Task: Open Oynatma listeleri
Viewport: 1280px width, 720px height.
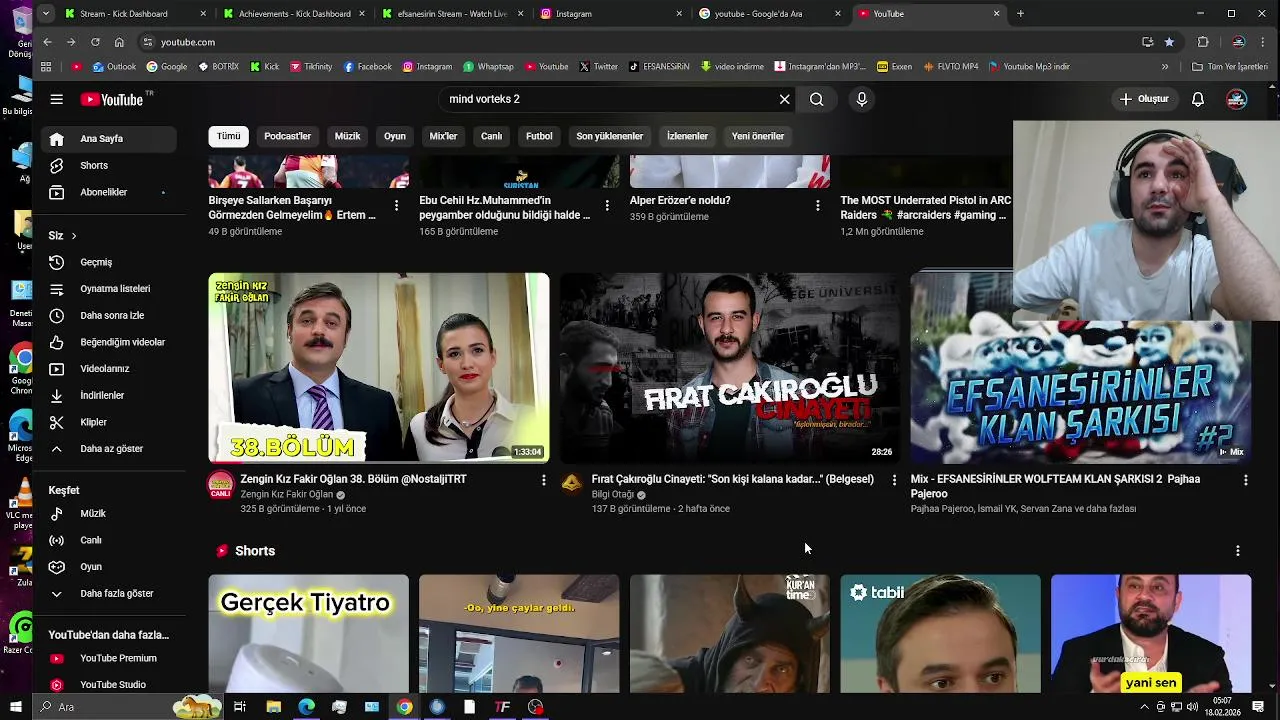Action: tap(109, 289)
